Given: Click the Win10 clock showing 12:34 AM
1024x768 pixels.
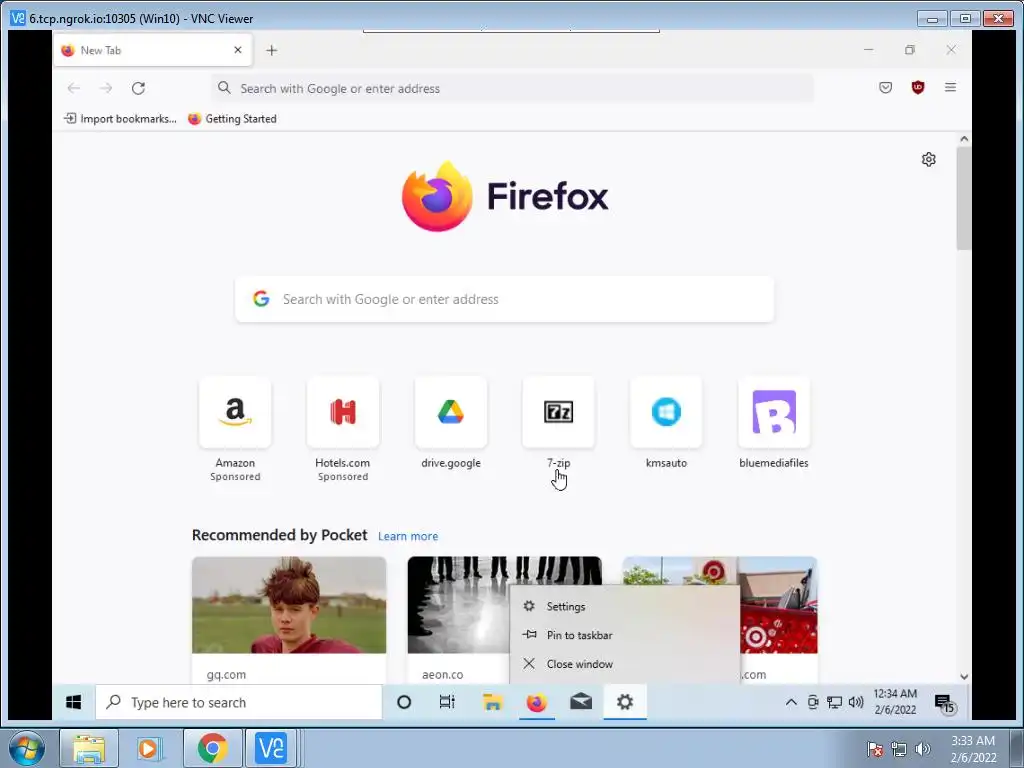Looking at the screenshot, I should point(895,701).
